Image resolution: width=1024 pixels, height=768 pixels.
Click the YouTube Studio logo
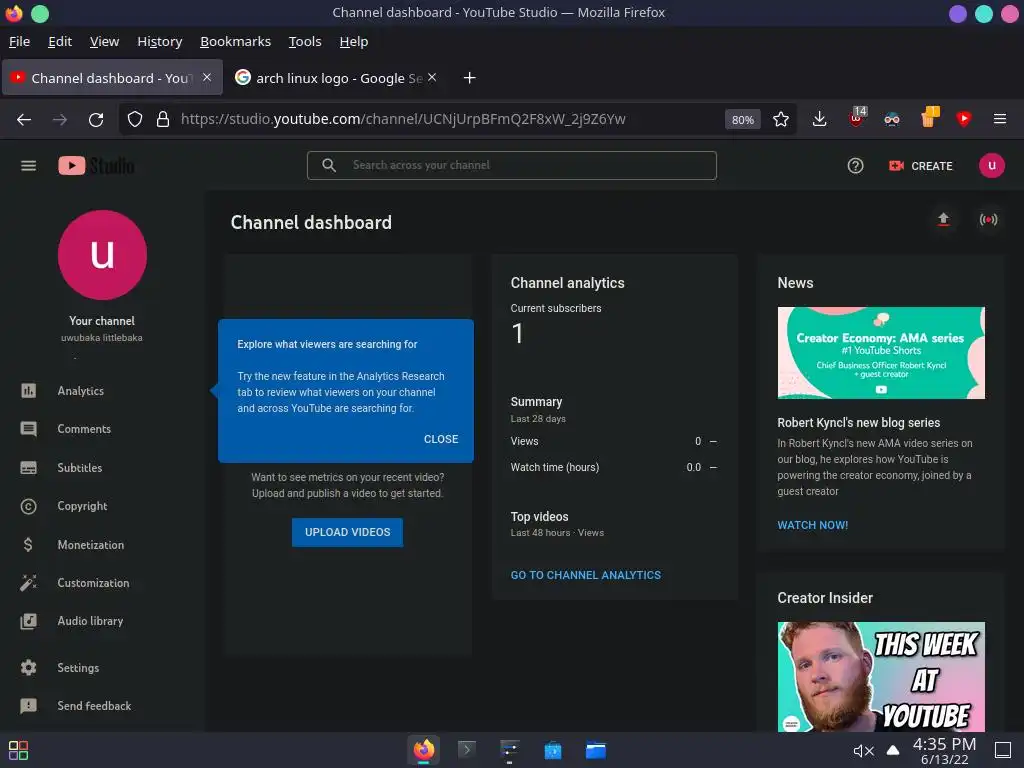[x=96, y=166]
